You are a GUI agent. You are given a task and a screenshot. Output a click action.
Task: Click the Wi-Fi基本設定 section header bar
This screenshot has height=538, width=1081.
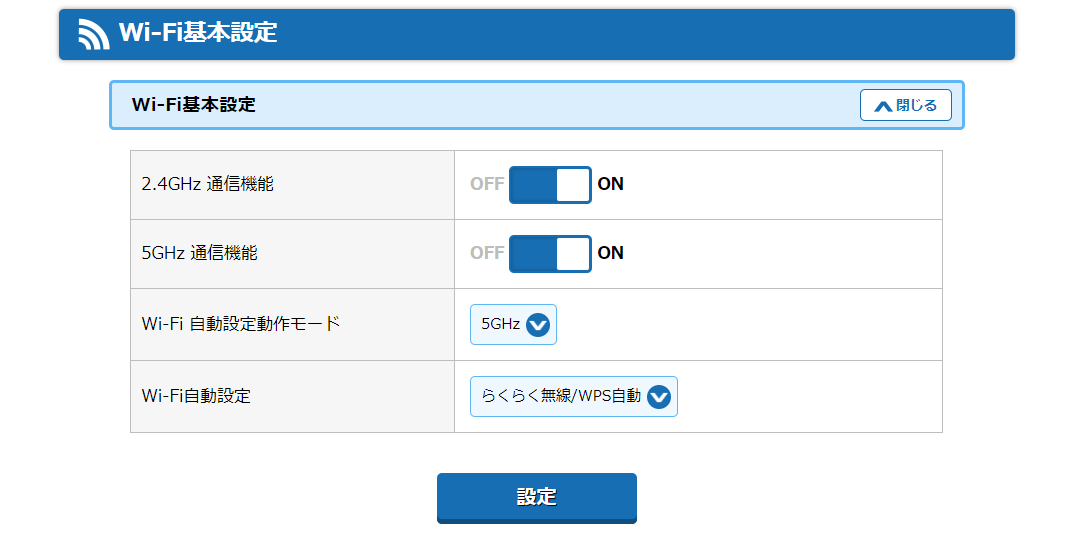pos(537,105)
